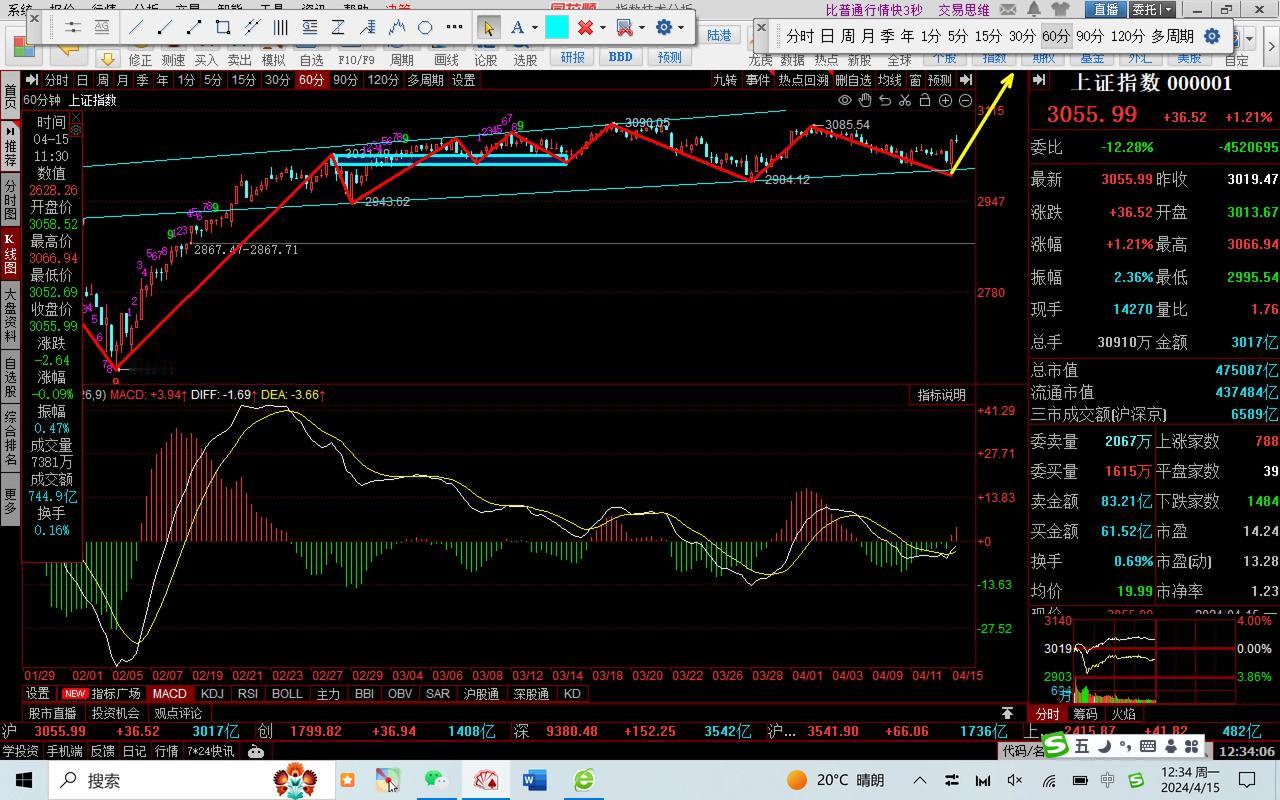Collapse right panel with arrow by 上证指数
The image size is (1280, 800).
pos(1040,80)
